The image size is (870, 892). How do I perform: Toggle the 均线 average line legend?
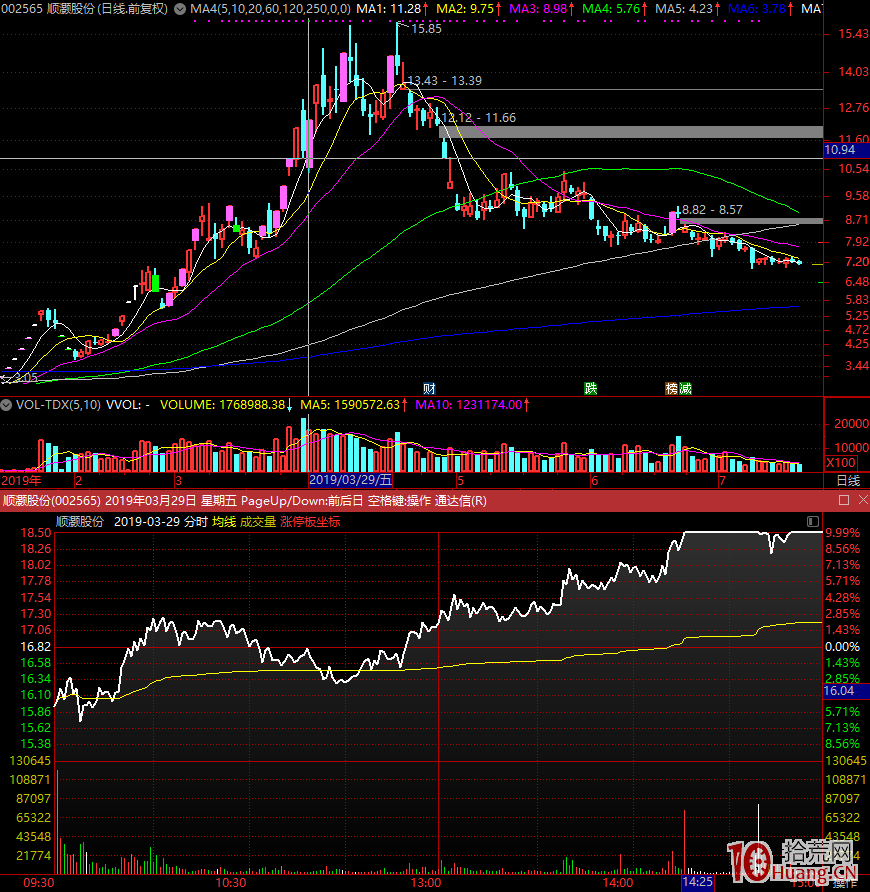pyautogui.click(x=224, y=522)
